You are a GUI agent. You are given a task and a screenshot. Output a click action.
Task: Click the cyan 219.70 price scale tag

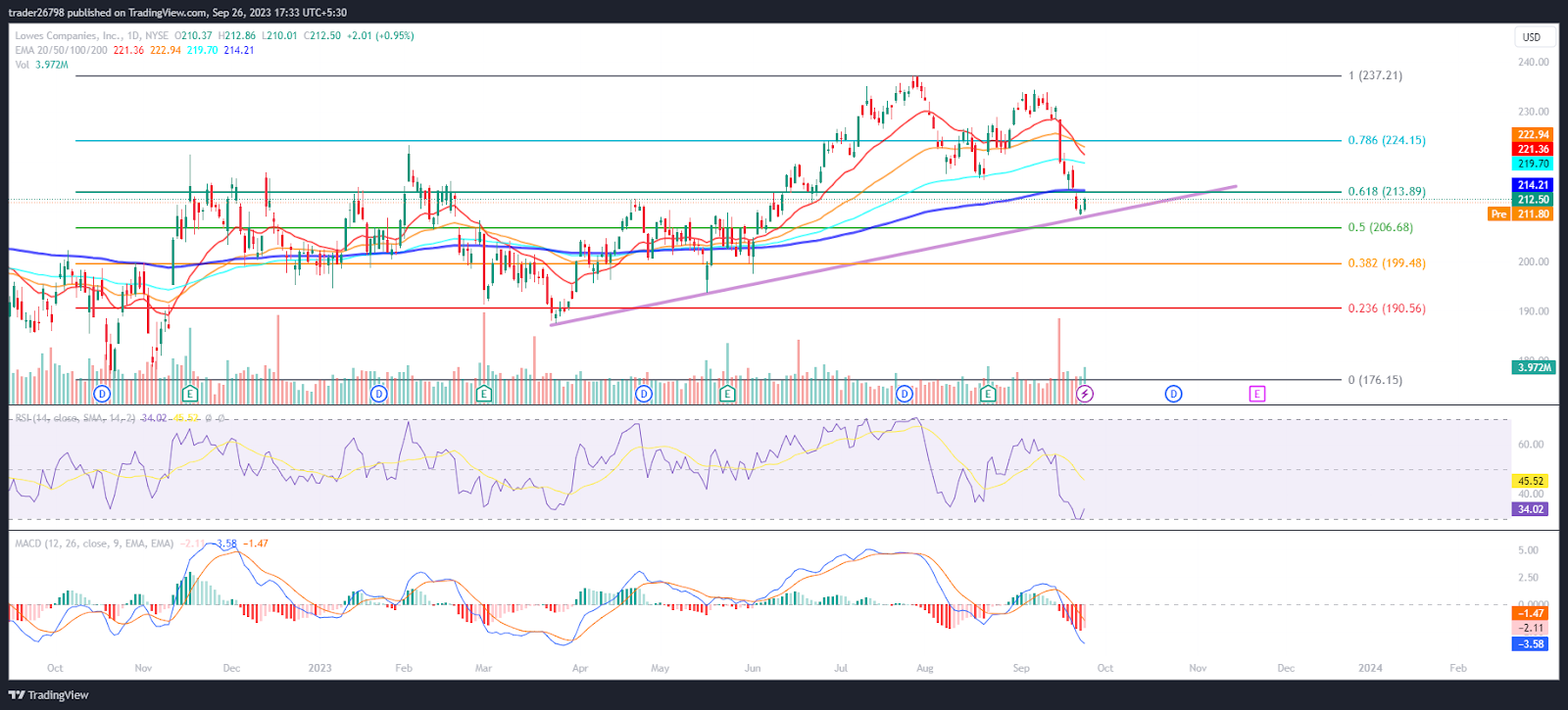1533,165
